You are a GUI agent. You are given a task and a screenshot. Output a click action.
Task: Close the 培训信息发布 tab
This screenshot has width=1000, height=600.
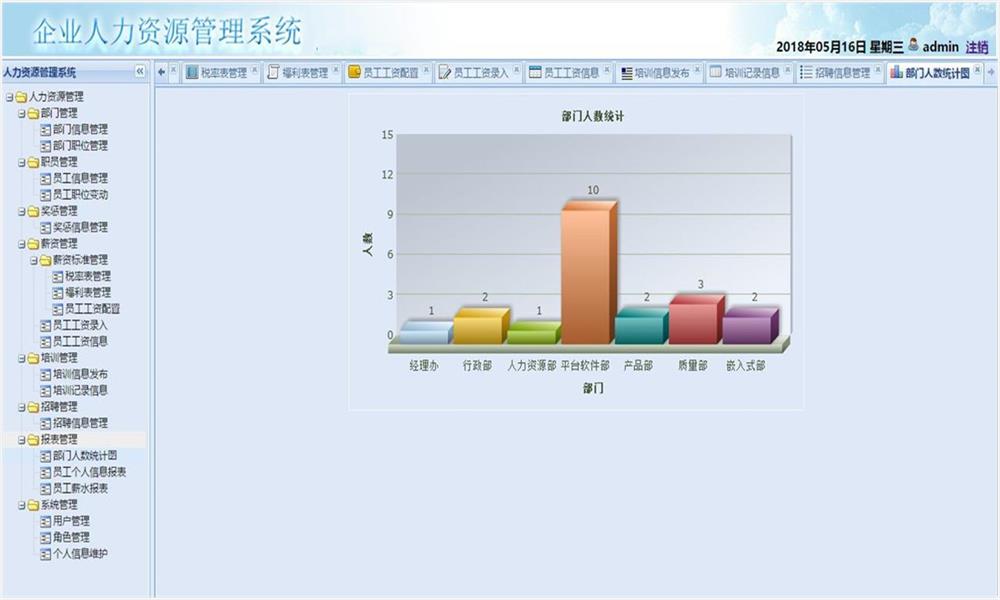(697, 70)
